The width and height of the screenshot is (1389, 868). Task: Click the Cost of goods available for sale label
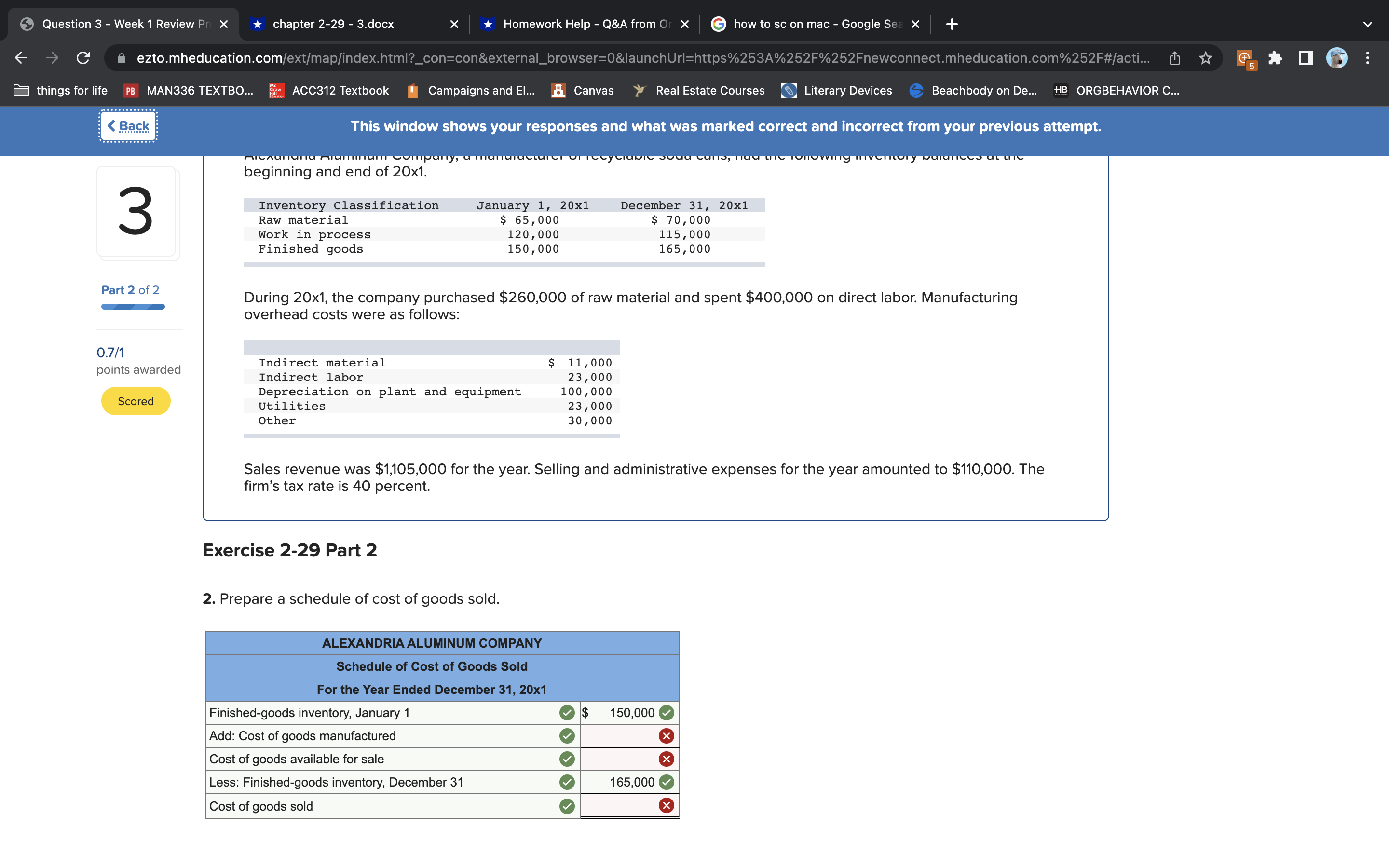click(297, 759)
